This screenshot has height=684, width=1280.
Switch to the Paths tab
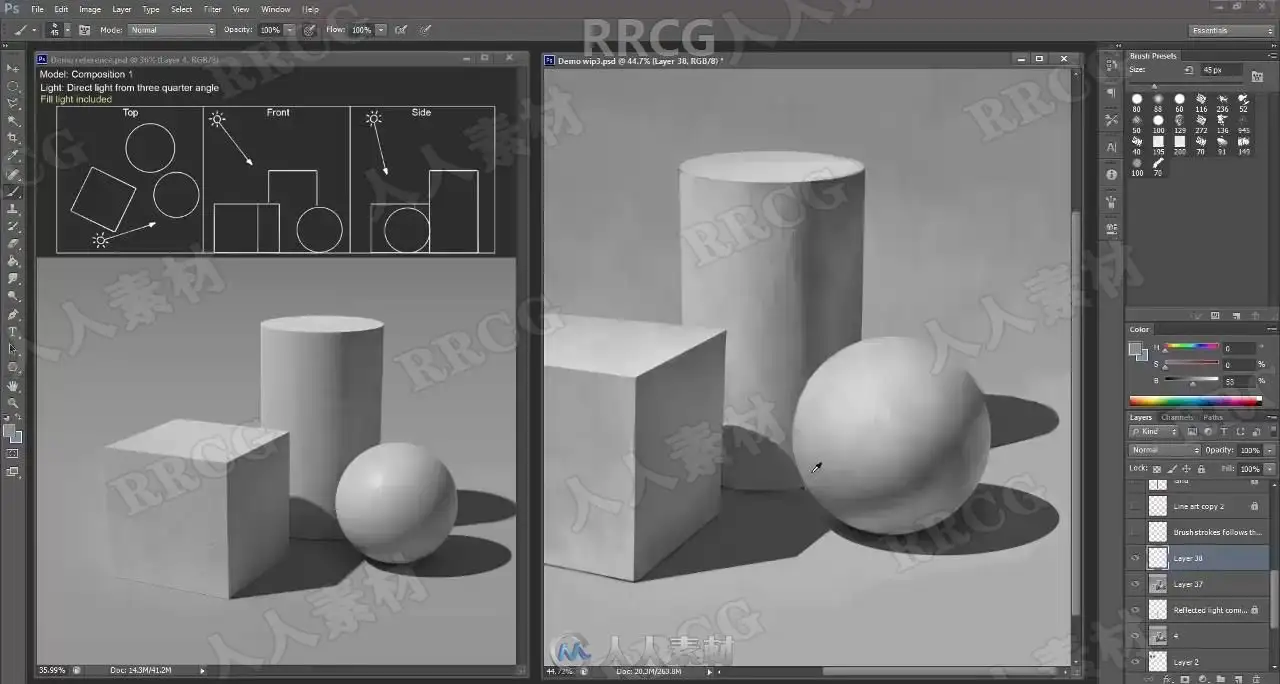tap(1213, 417)
